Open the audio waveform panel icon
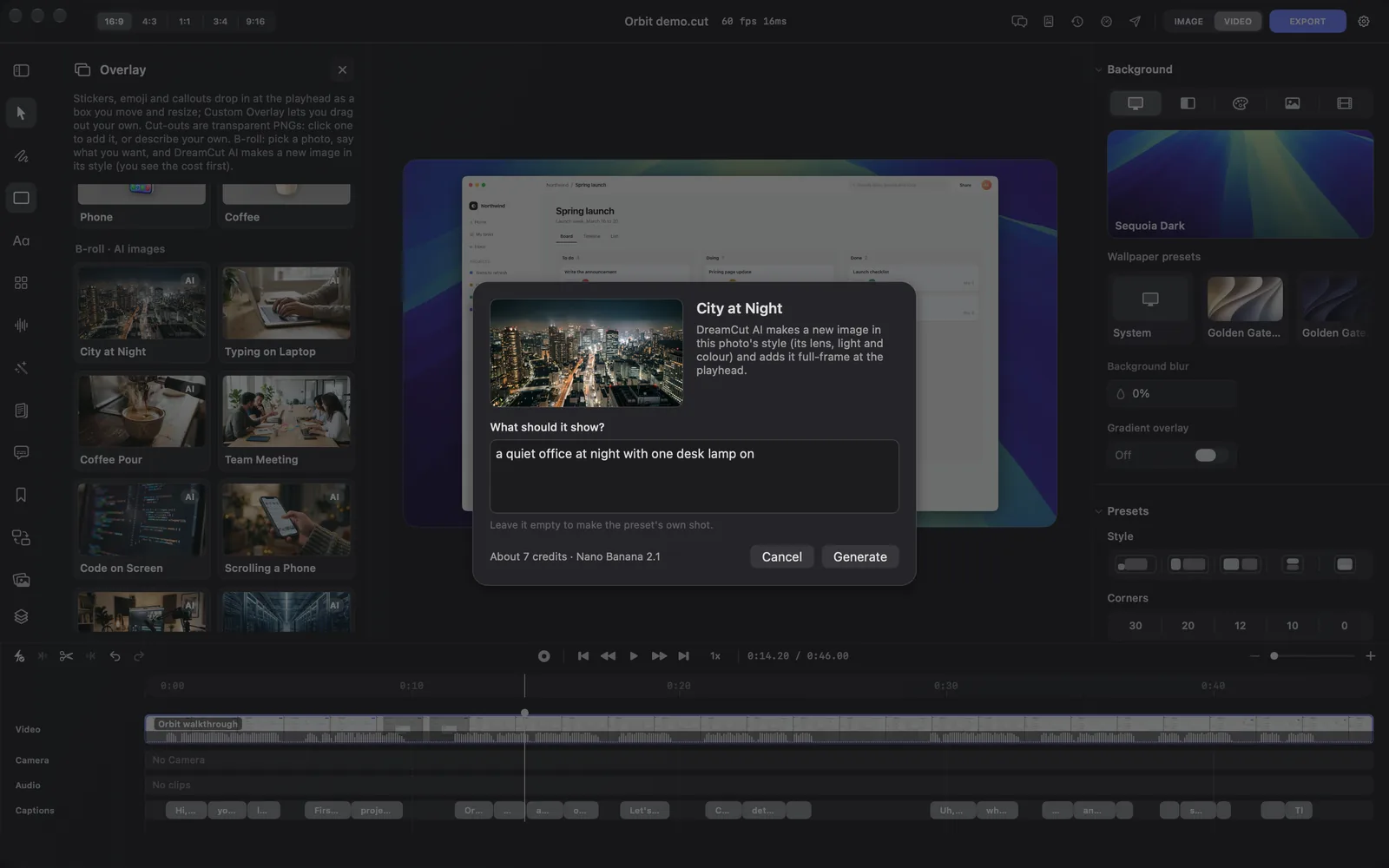 point(21,325)
